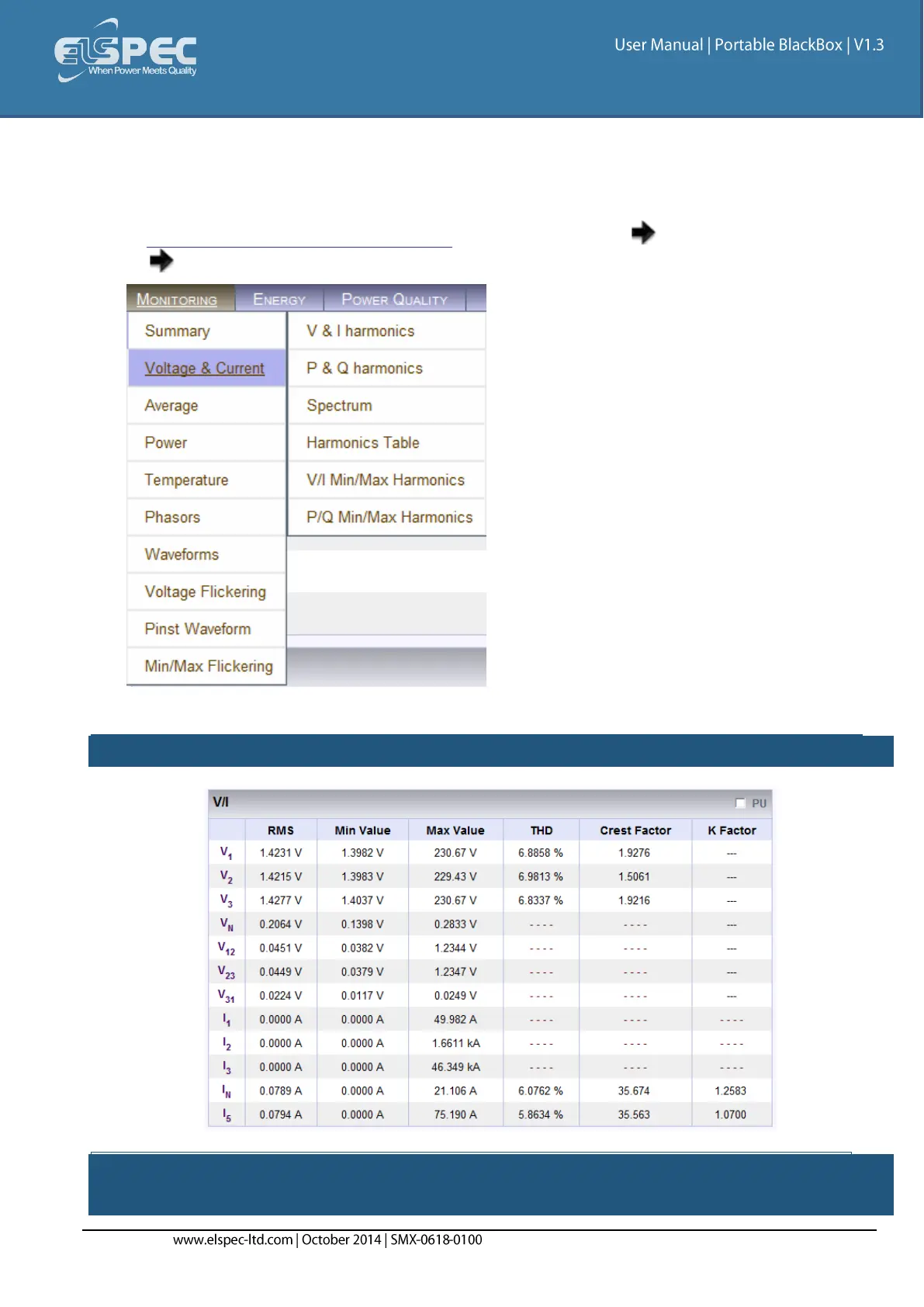Click the IN row label
Screen dimensions: 924x1307
pyautogui.click(x=227, y=1091)
